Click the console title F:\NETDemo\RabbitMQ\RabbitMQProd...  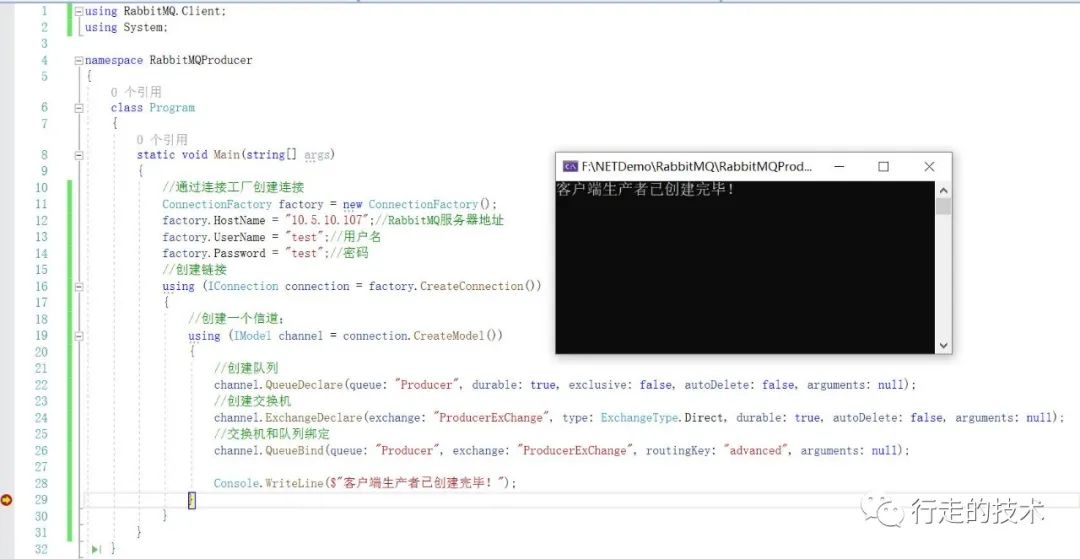pyautogui.click(x=697, y=167)
